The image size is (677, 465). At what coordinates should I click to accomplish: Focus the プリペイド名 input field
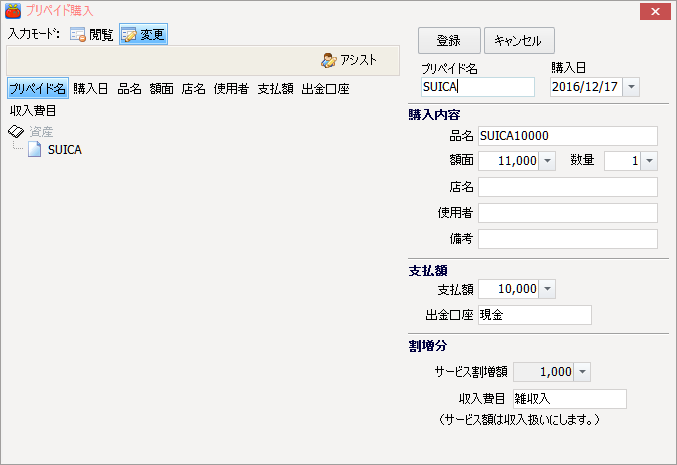478,87
